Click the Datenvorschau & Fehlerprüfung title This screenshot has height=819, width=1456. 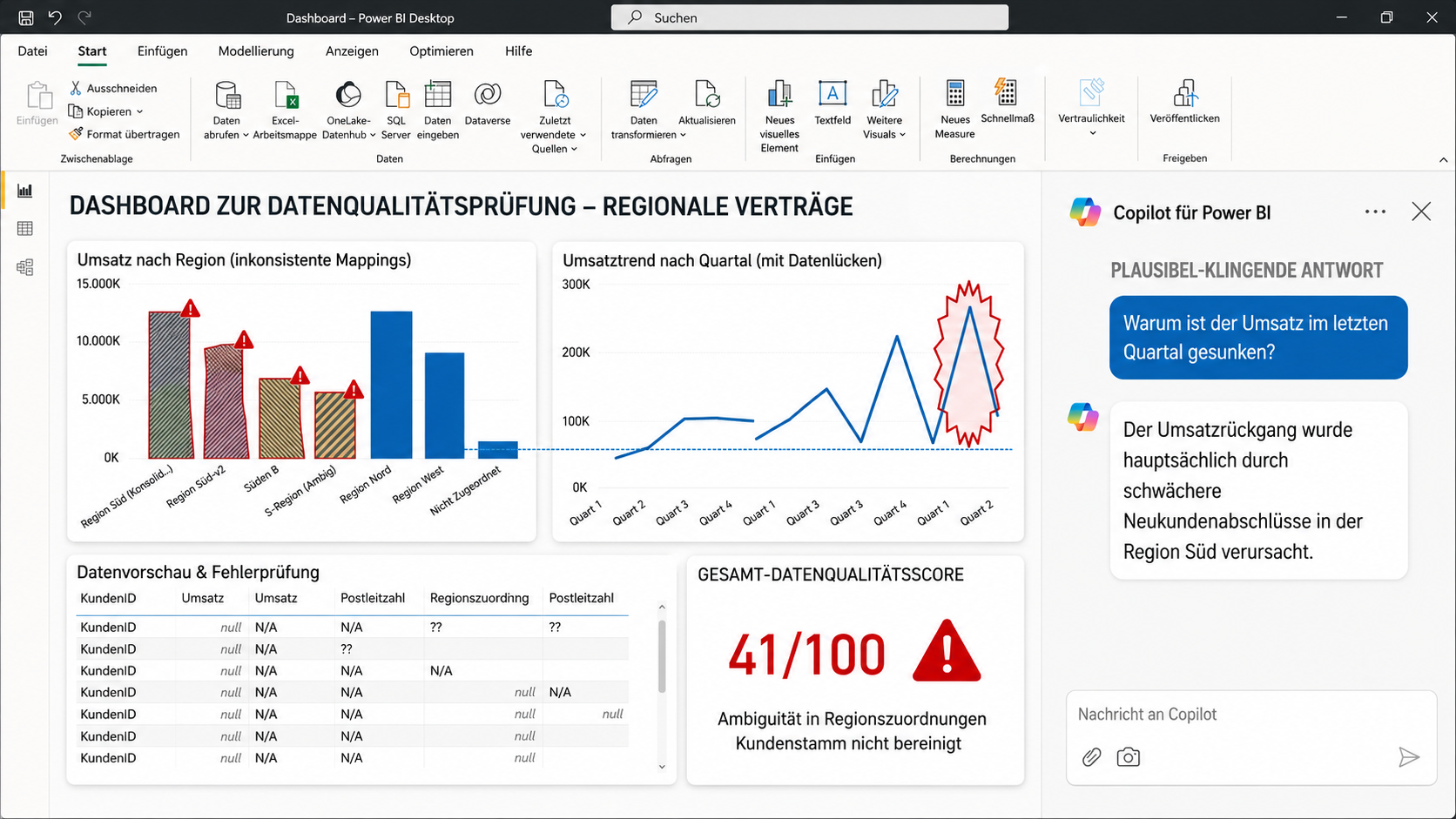tap(198, 572)
